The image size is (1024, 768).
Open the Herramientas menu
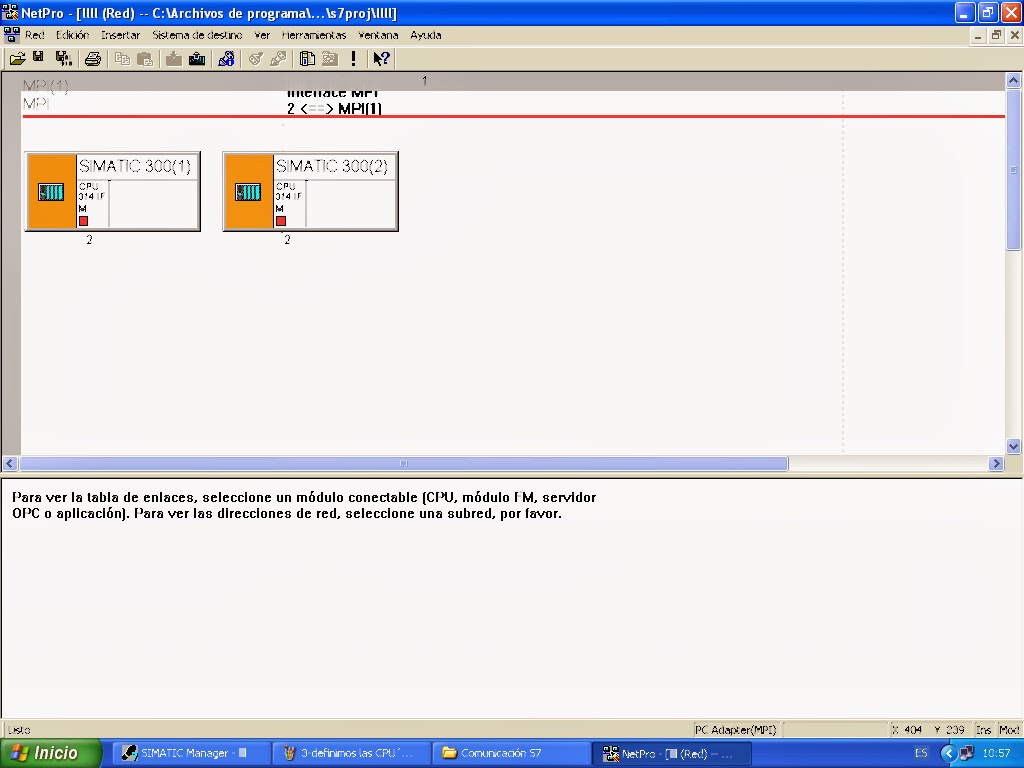point(314,35)
